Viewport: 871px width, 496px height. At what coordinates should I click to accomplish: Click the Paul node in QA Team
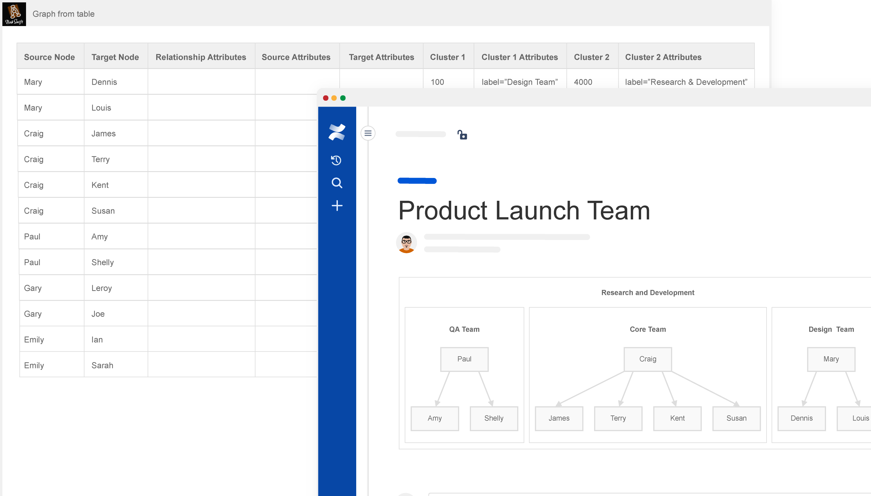click(x=464, y=359)
